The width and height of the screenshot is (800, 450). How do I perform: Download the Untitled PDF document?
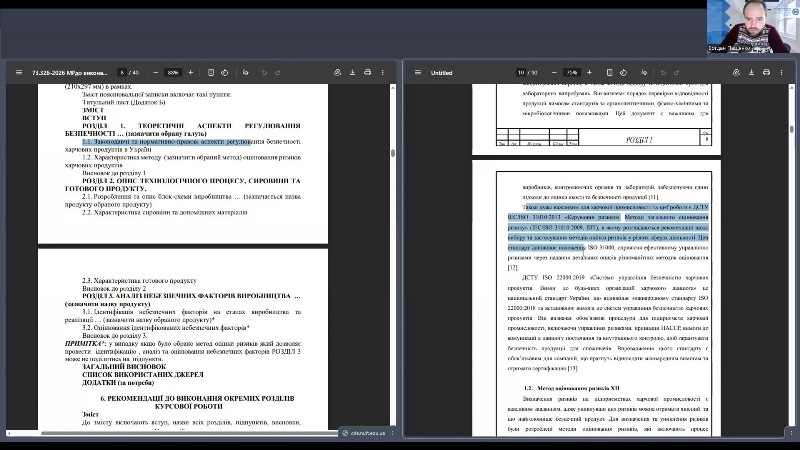751,72
